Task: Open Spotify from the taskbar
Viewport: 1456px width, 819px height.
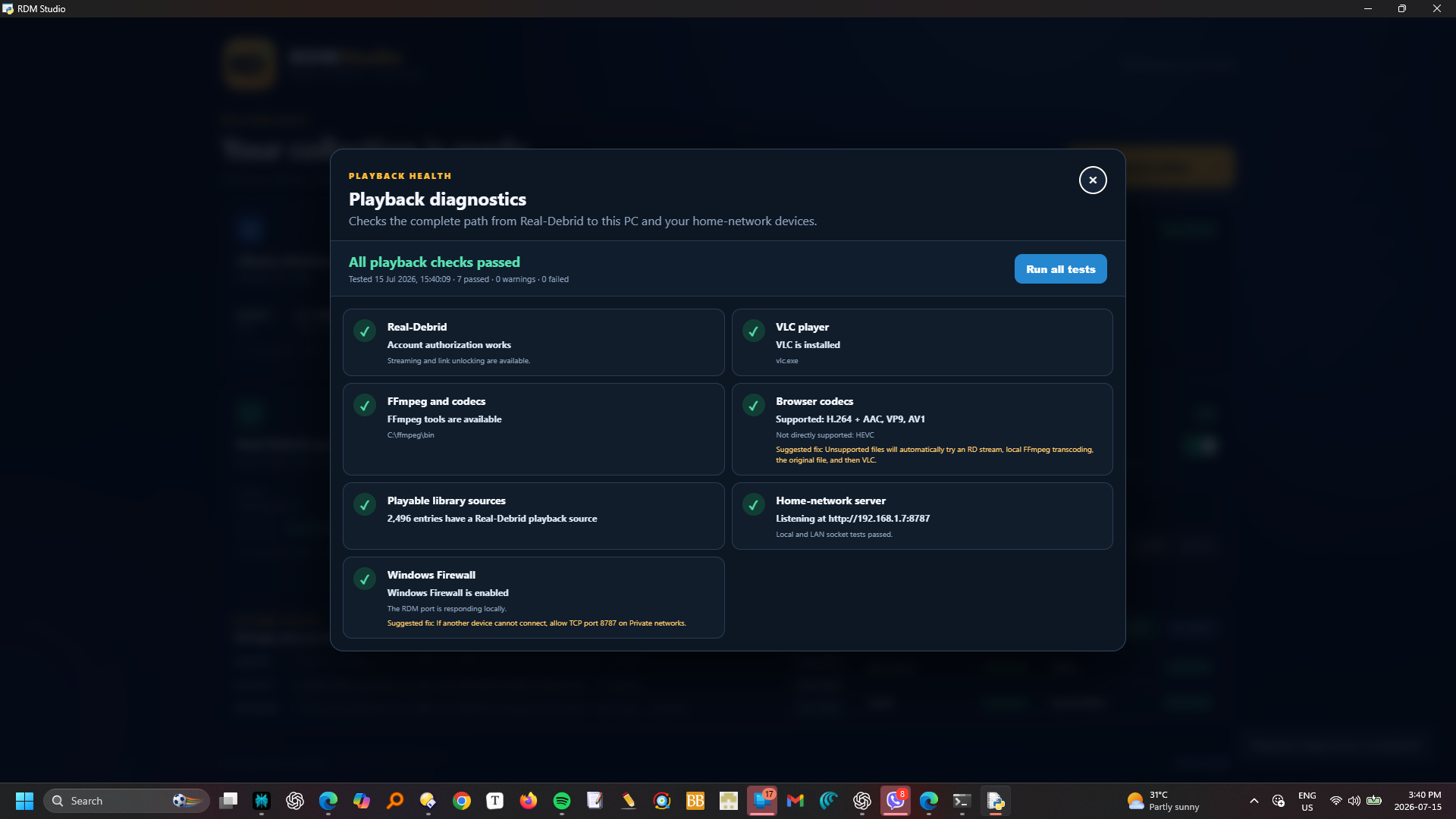Action: coord(562,801)
